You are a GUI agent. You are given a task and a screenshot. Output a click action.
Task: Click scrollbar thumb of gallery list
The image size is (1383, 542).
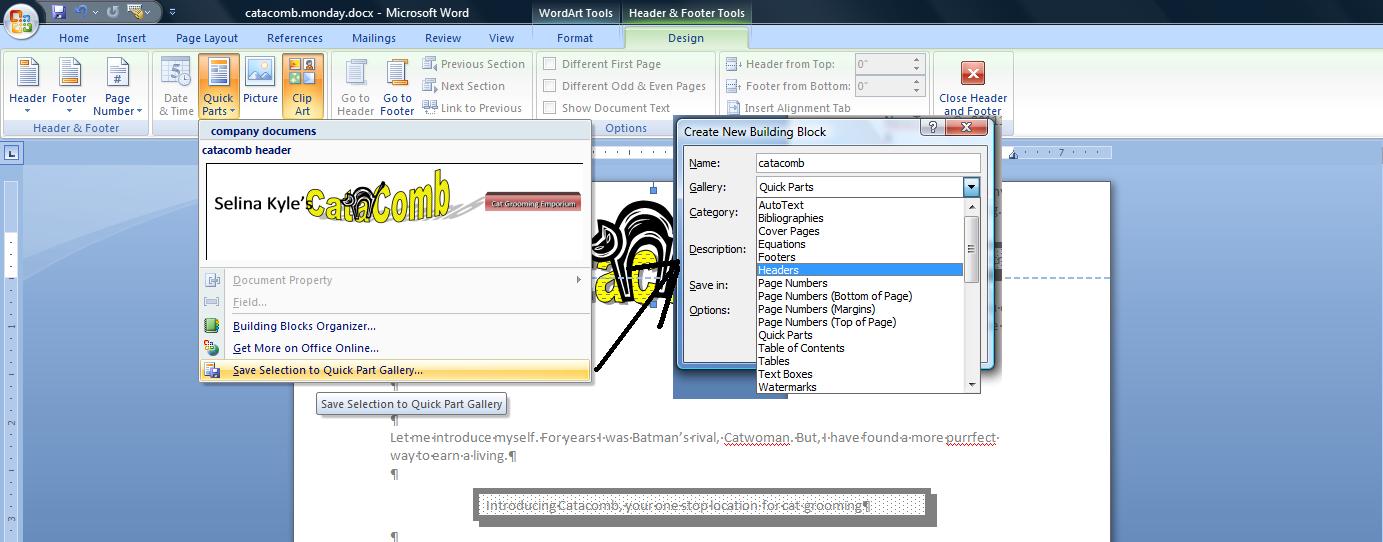(971, 249)
